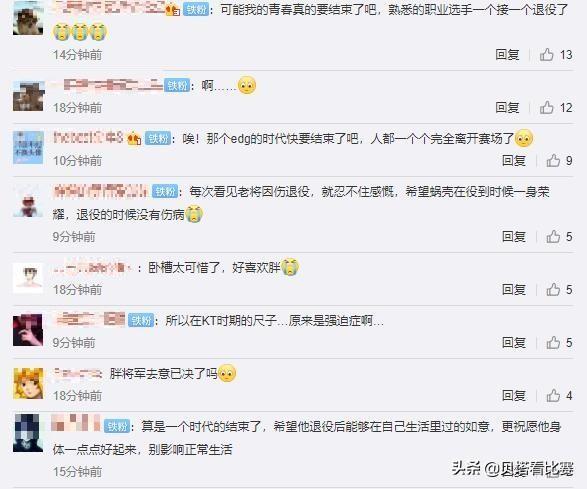587x489 pixels.
Task: Click 铁粉 badge on 算是一个时代 comment
Action: coord(117,426)
